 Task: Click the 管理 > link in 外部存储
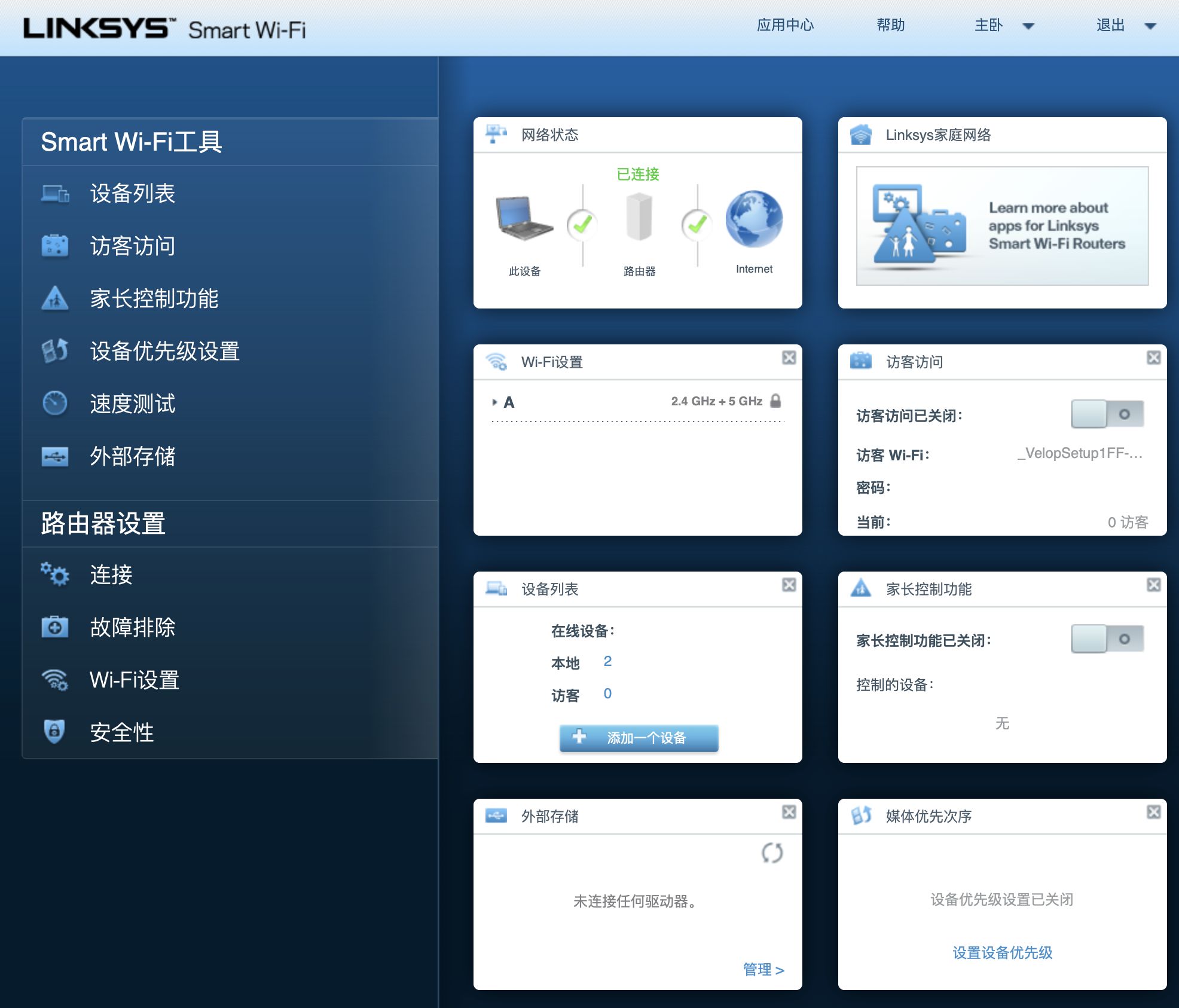click(x=763, y=969)
